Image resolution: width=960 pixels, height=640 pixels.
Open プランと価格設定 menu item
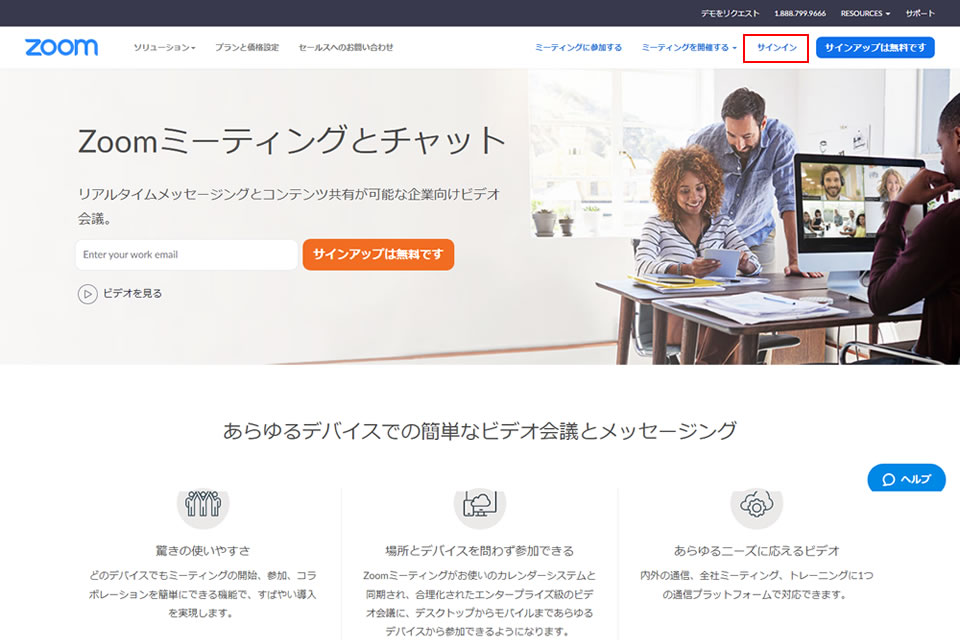246,47
